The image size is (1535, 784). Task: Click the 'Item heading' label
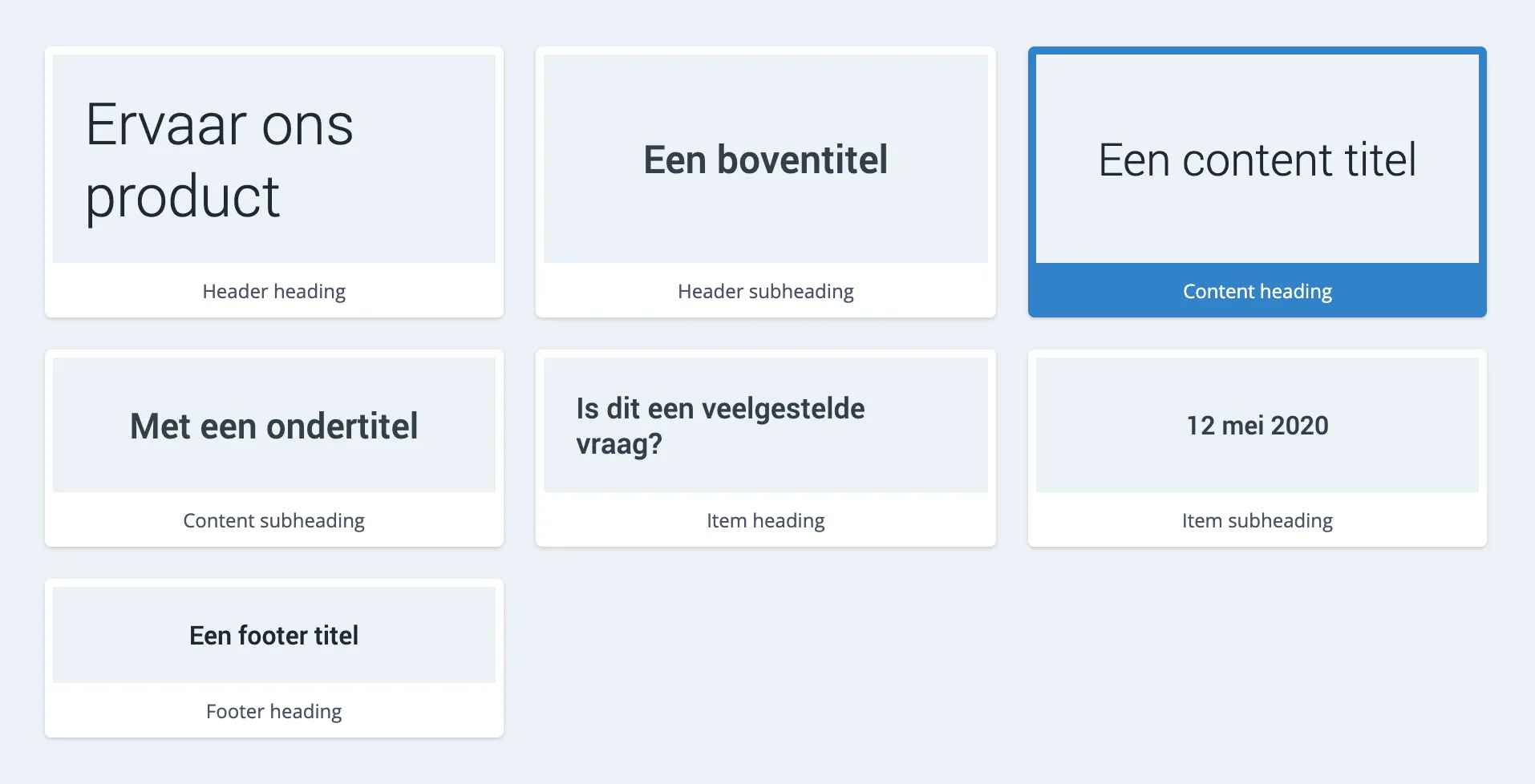point(765,520)
